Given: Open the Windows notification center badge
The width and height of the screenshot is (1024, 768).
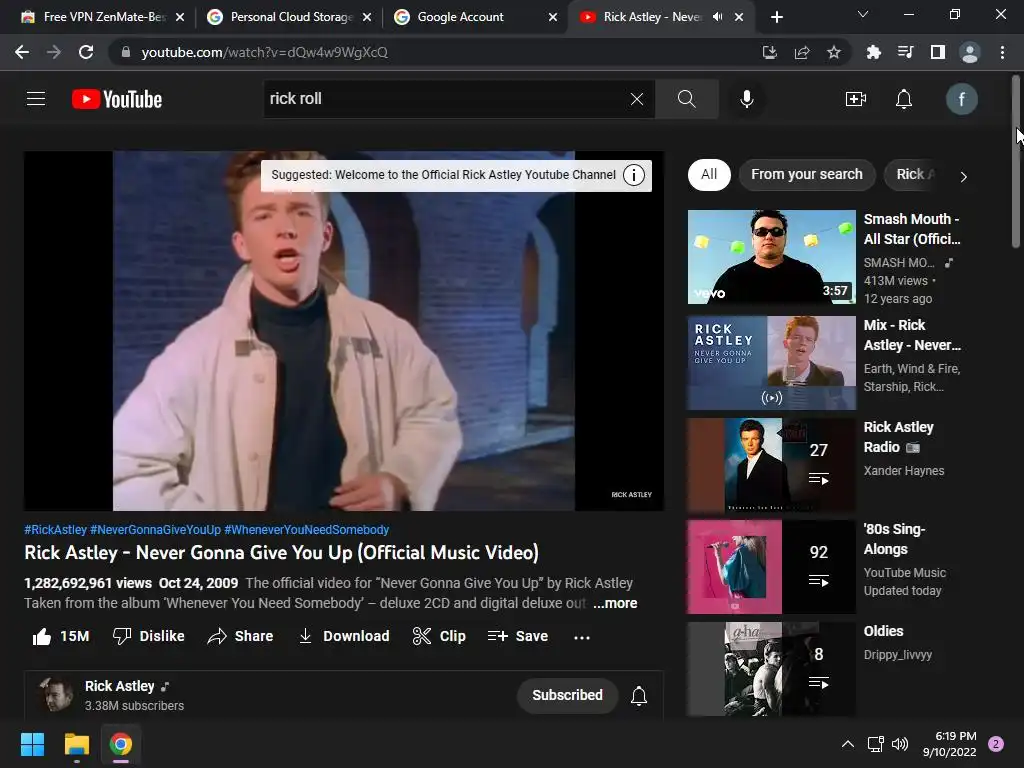Looking at the screenshot, I should pyautogui.click(x=996, y=744).
